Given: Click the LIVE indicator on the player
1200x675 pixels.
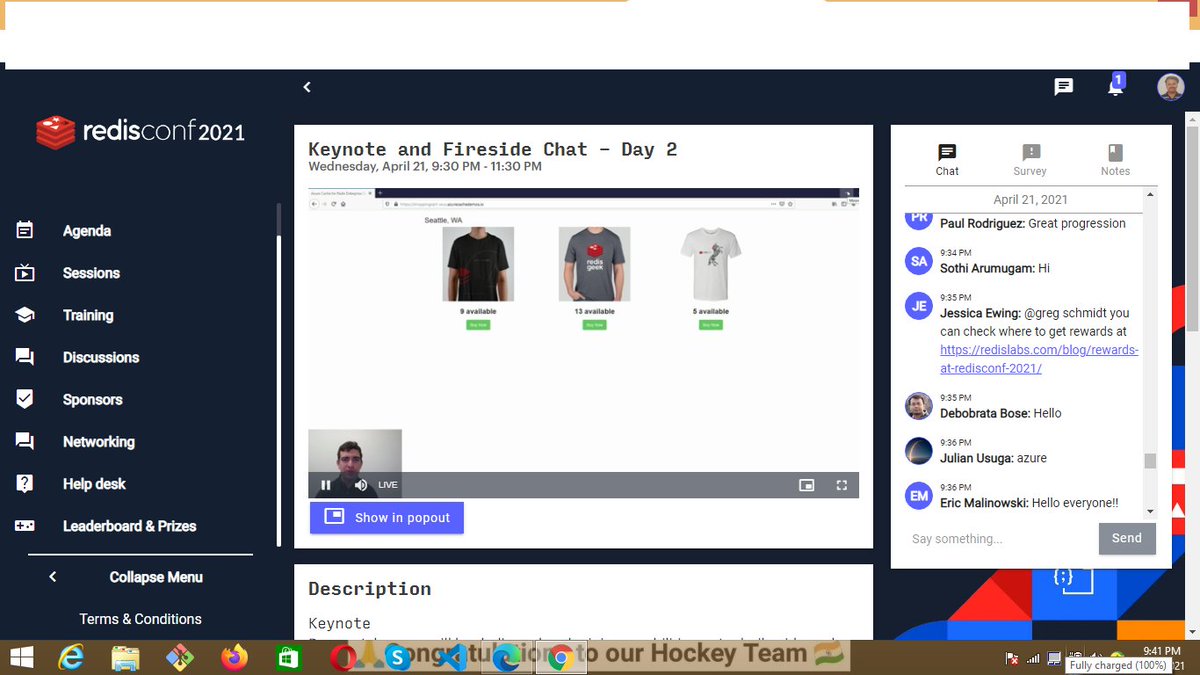Looking at the screenshot, I should tap(388, 485).
